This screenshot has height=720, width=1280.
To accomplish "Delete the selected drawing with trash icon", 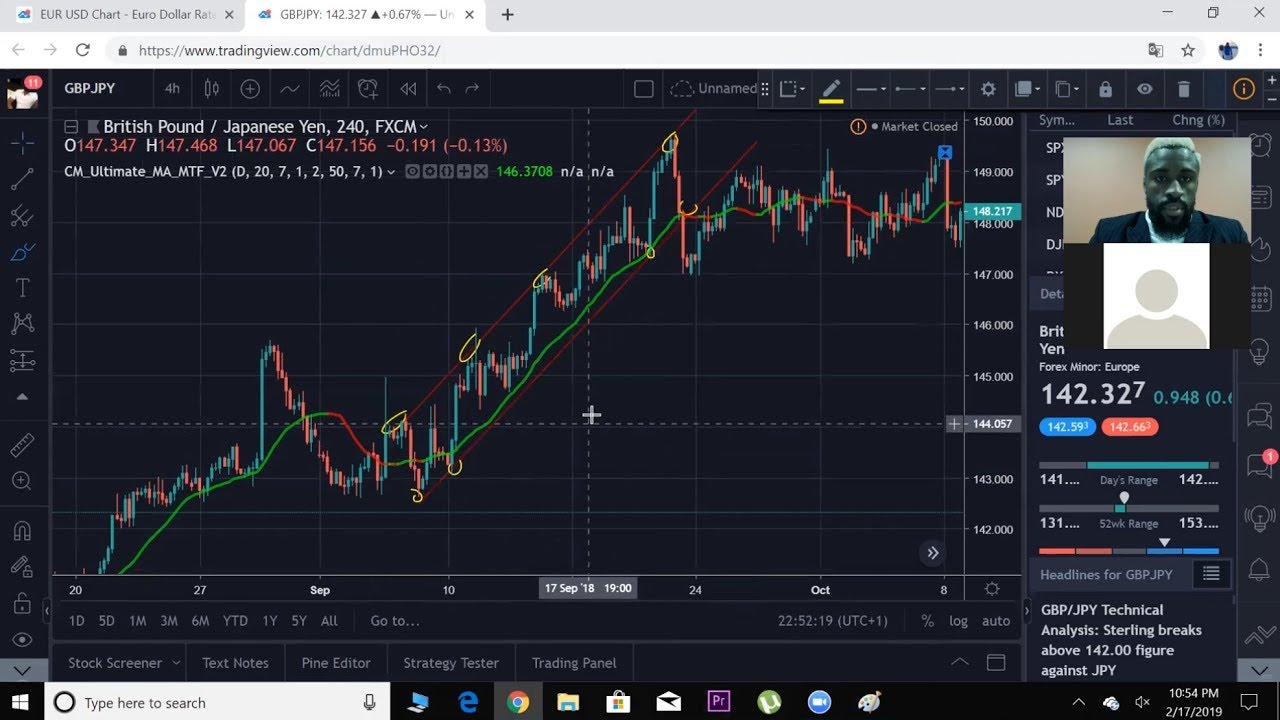I will click(1184, 89).
